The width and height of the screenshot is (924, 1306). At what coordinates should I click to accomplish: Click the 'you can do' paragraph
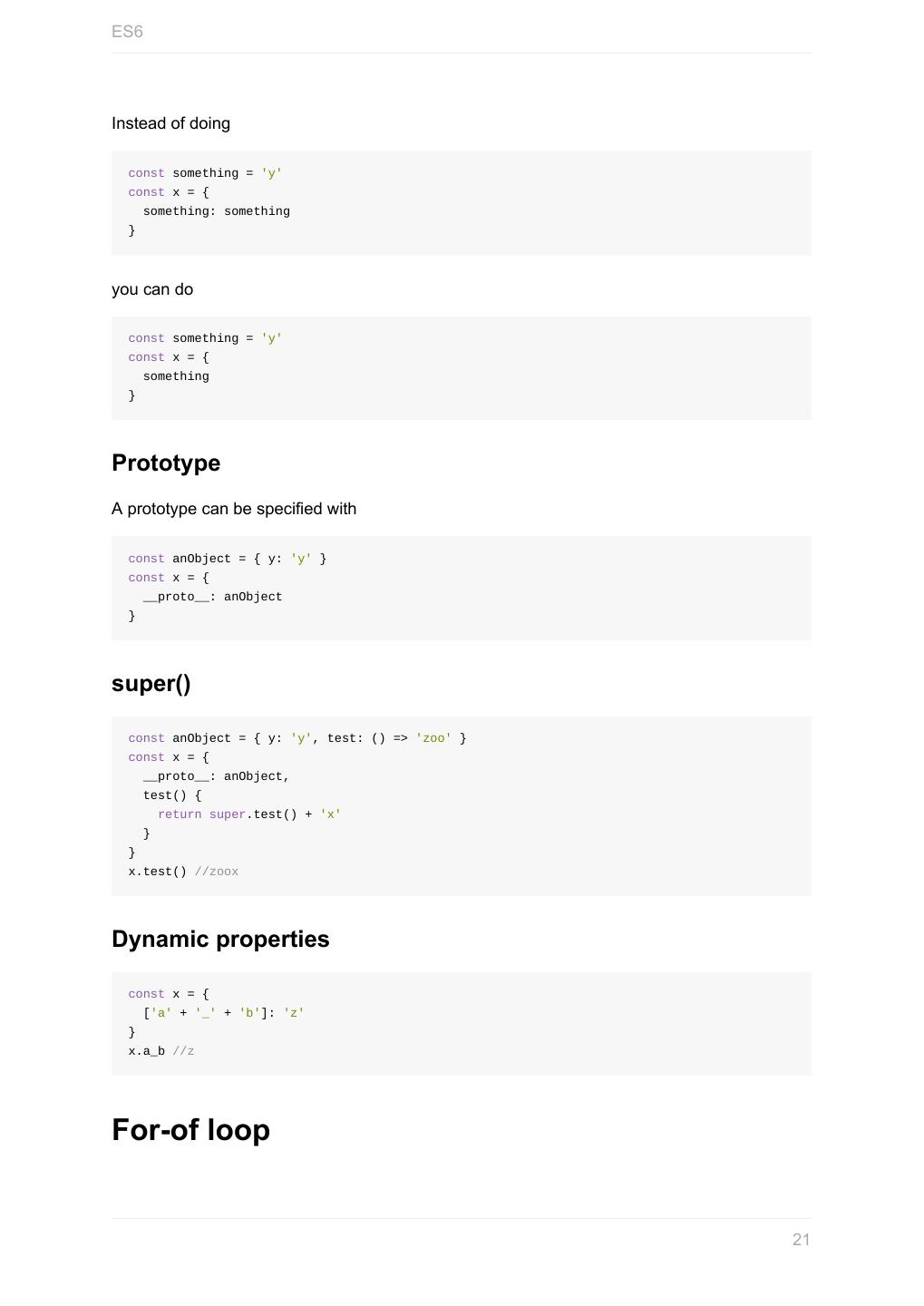tap(152, 289)
